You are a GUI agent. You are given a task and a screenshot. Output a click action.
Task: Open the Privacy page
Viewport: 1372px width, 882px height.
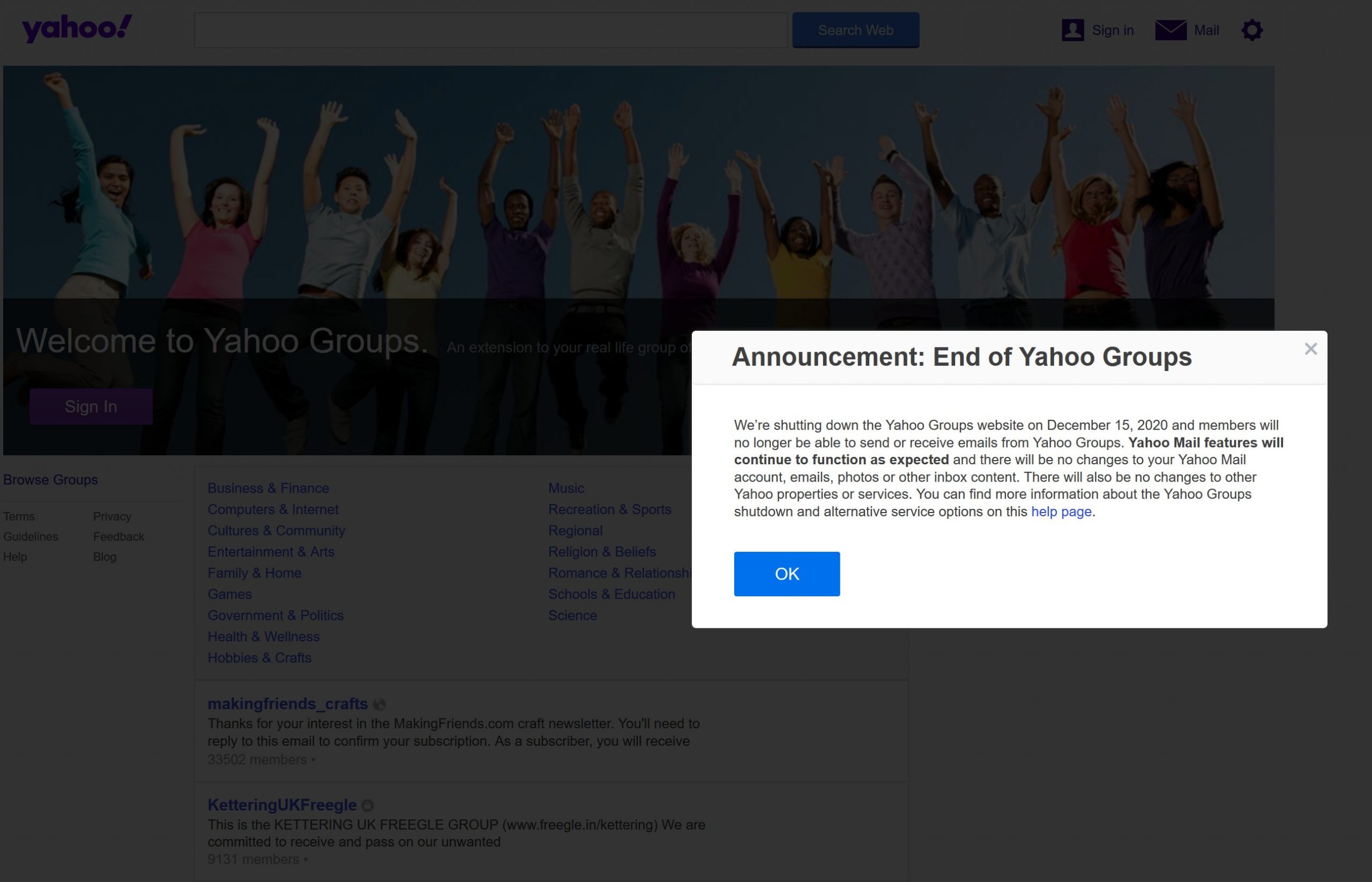112,516
